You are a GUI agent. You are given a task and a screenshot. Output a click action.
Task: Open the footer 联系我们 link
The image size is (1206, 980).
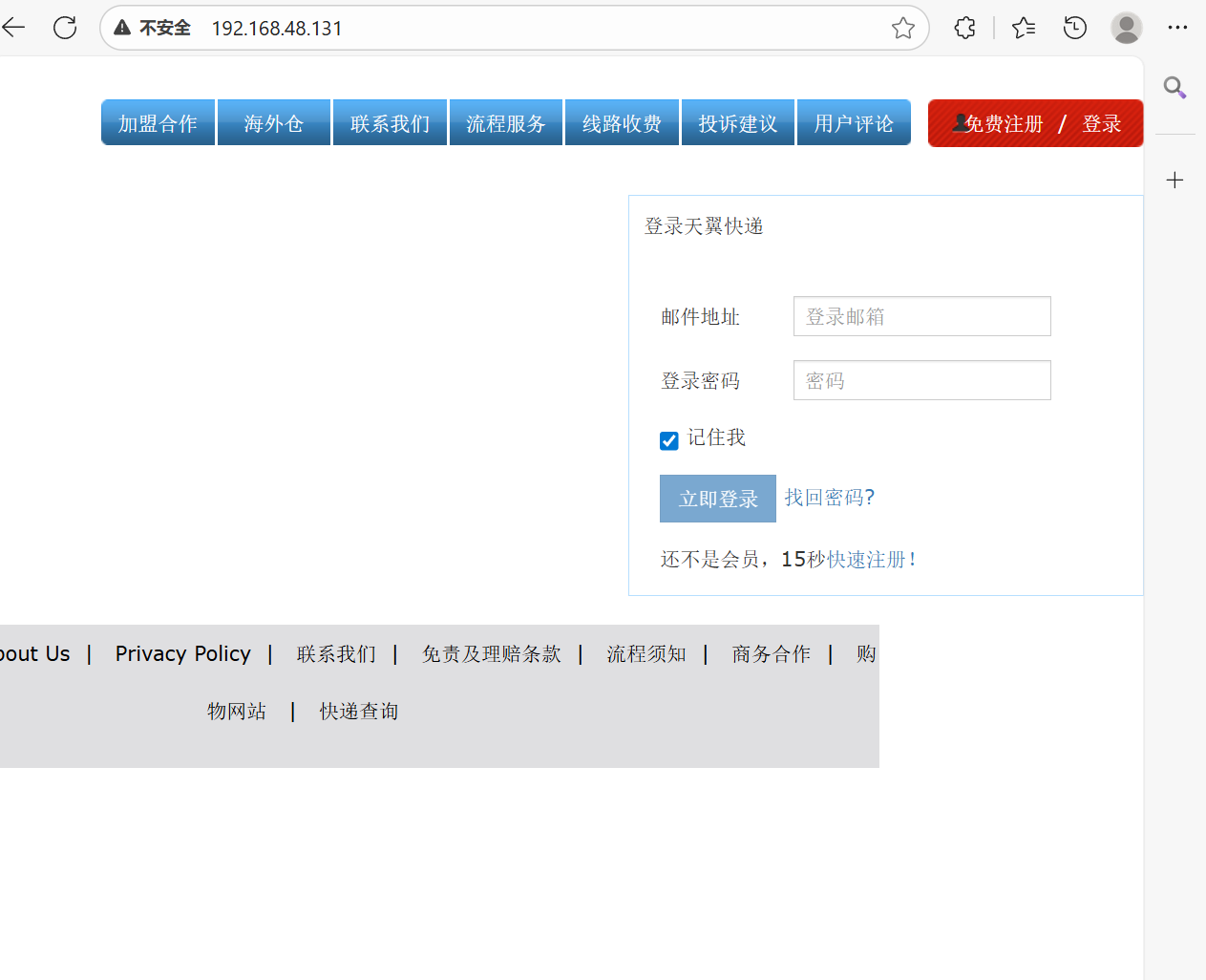point(336,654)
